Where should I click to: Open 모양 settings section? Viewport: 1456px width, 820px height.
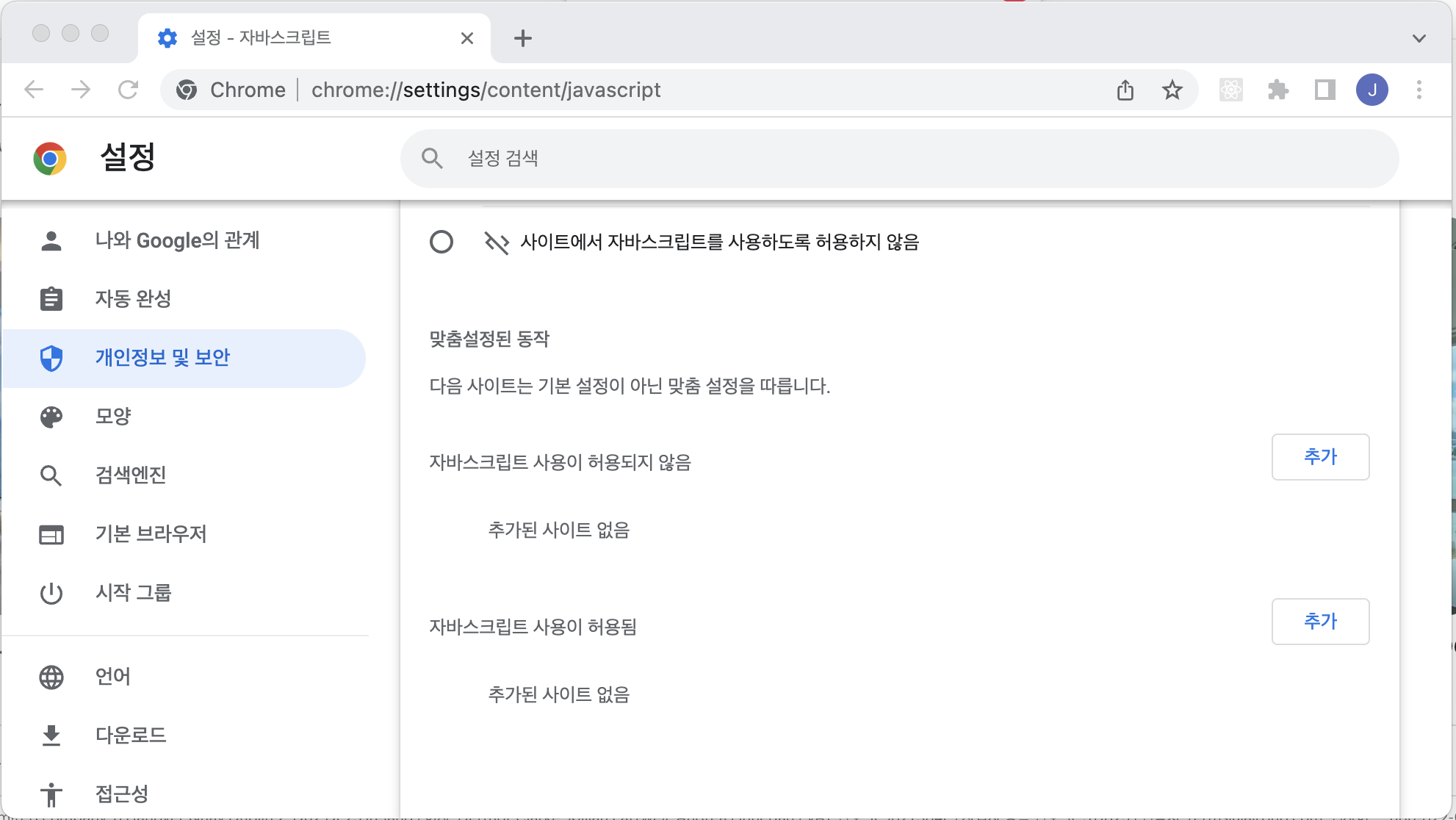coord(113,417)
